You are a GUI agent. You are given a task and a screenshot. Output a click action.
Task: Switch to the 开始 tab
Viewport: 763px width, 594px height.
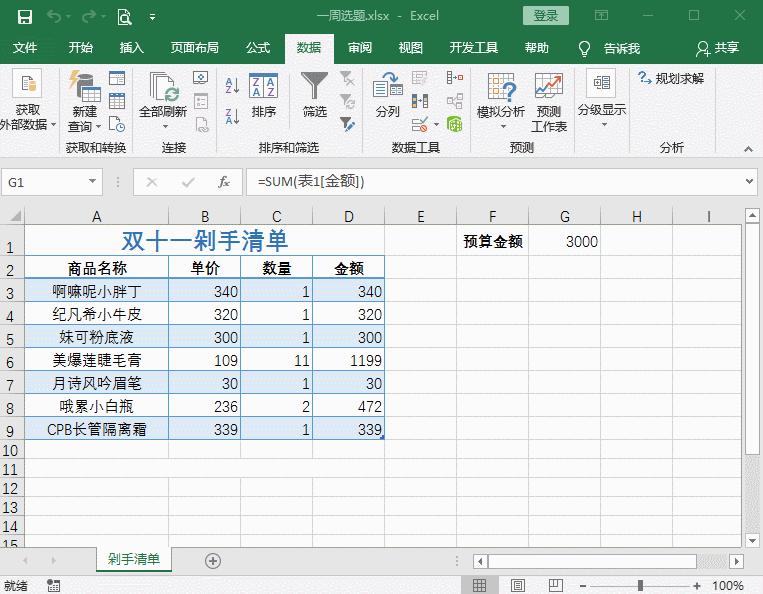[x=80, y=48]
